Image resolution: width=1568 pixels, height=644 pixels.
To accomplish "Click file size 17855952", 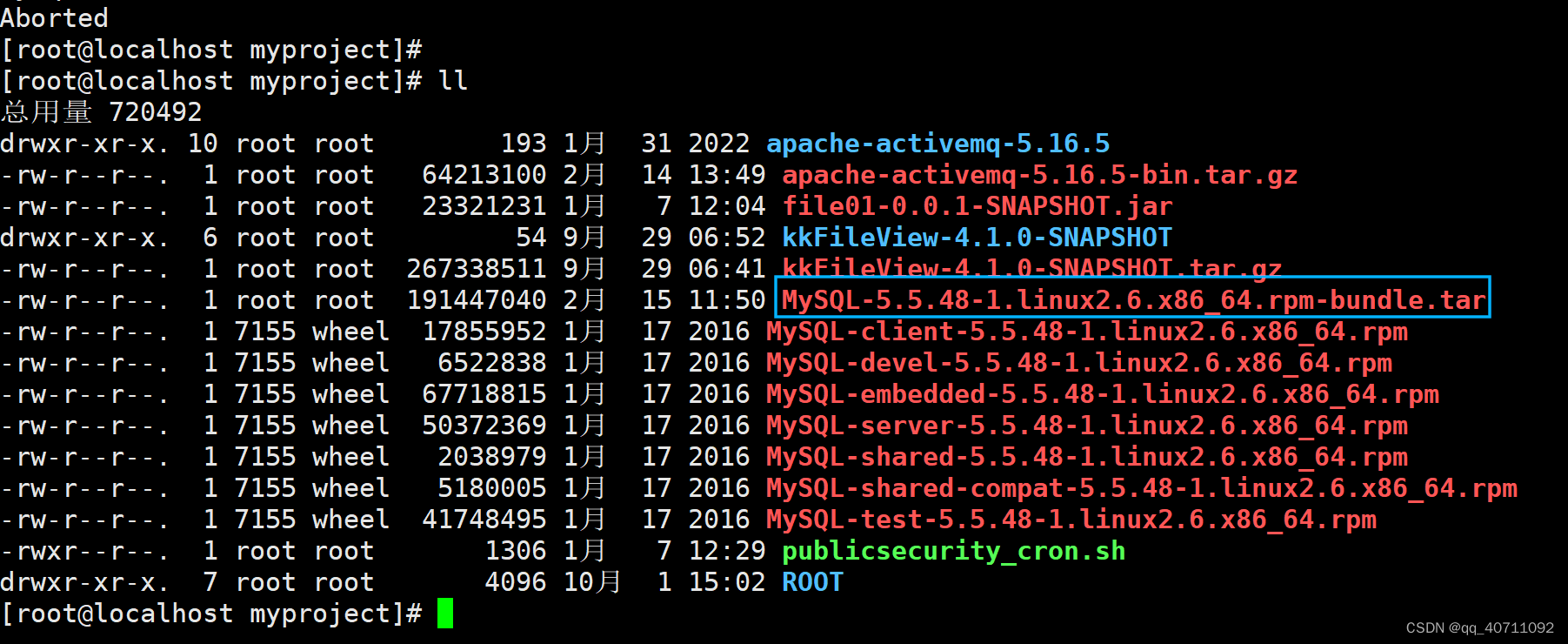I will tap(484, 332).
